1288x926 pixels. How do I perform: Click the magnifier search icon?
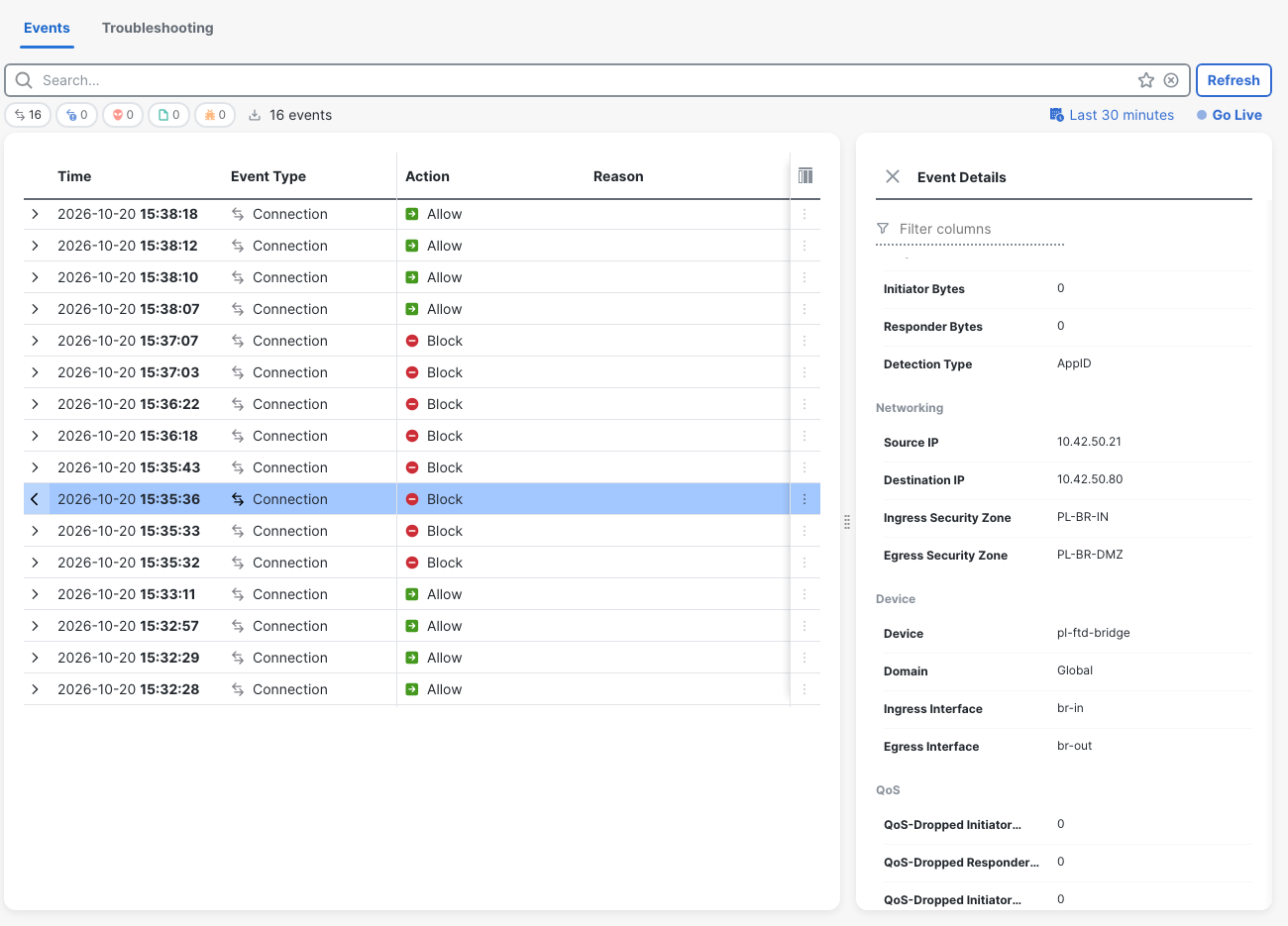pos(24,80)
